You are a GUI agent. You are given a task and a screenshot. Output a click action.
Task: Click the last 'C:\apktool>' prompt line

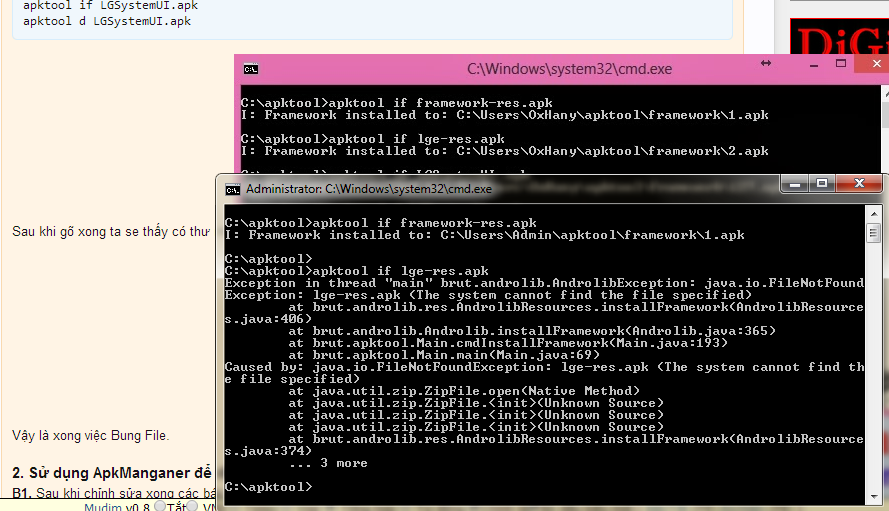tap(268, 487)
